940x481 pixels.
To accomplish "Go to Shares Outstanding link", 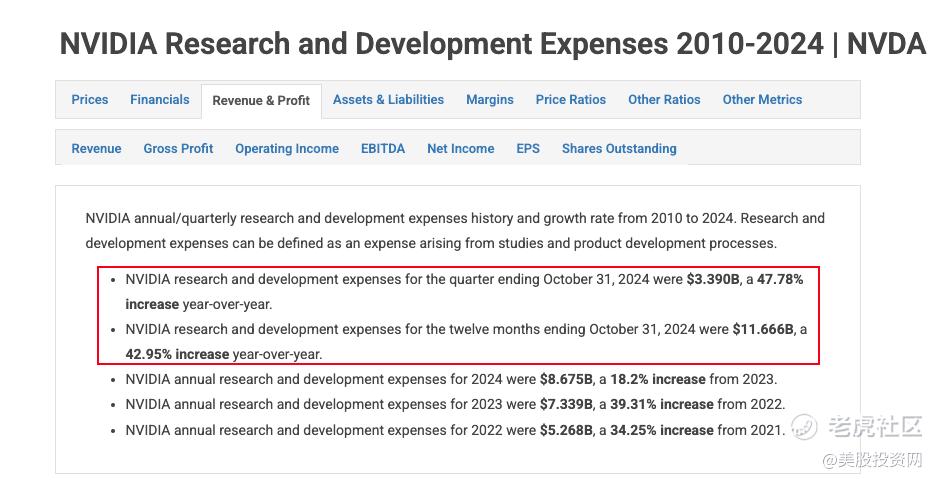I will pyautogui.click(x=619, y=149).
